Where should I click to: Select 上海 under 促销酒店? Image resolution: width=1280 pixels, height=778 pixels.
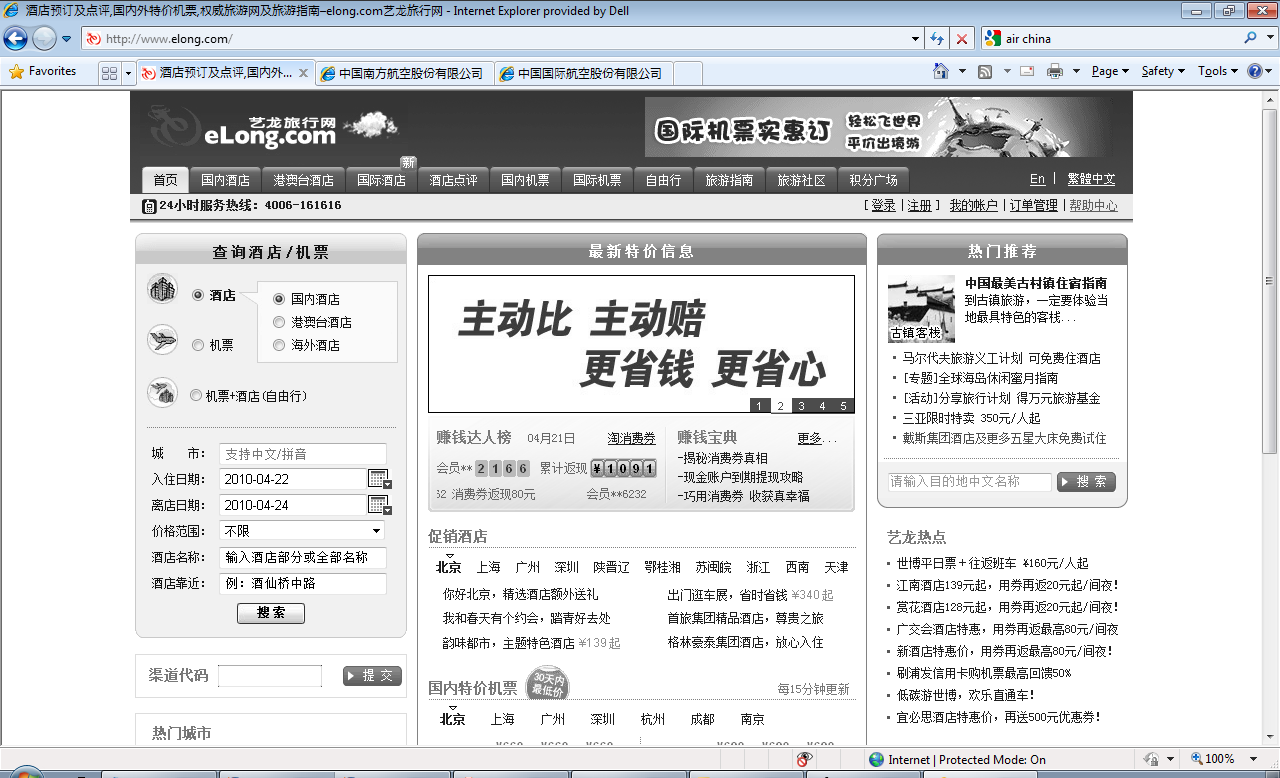pyautogui.click(x=488, y=567)
